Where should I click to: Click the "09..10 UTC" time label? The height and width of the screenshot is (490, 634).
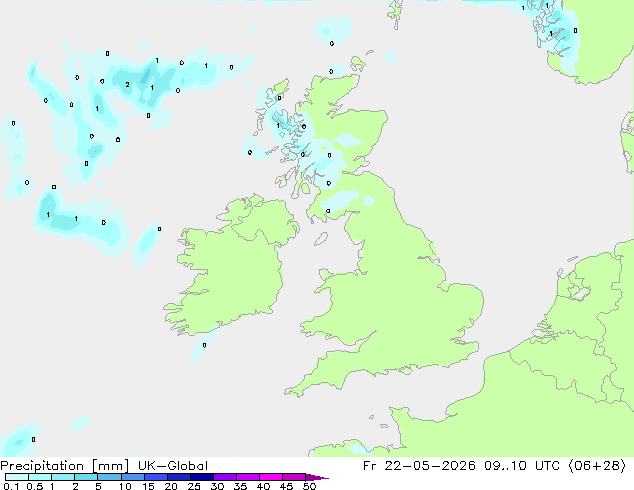[x=522, y=466]
